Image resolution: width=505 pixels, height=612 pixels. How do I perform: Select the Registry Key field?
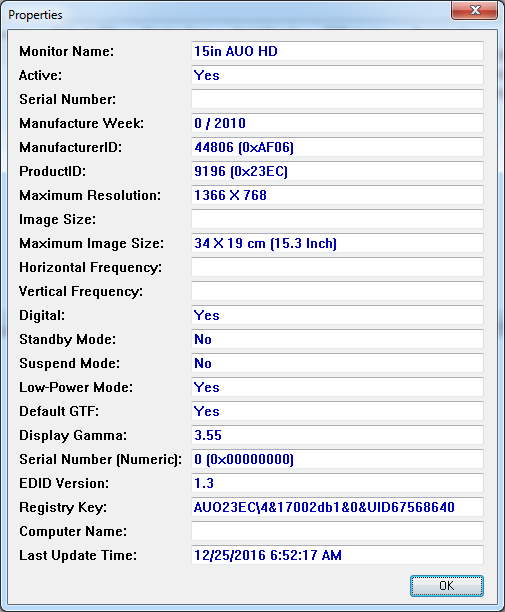[x=337, y=507]
